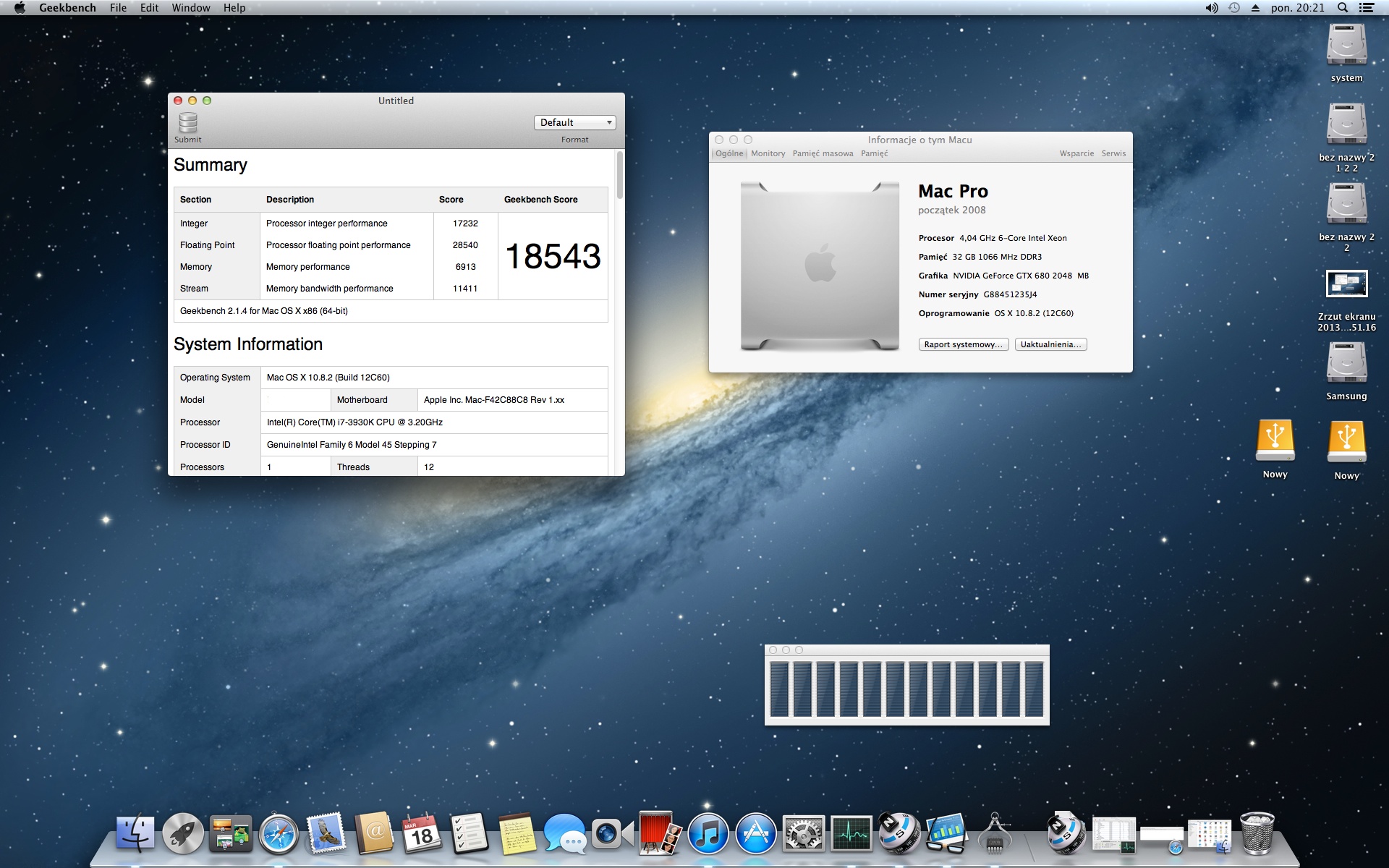This screenshot has width=1389, height=868.
Task: Restore minimized Finder window from dock
Action: [x=1210, y=836]
